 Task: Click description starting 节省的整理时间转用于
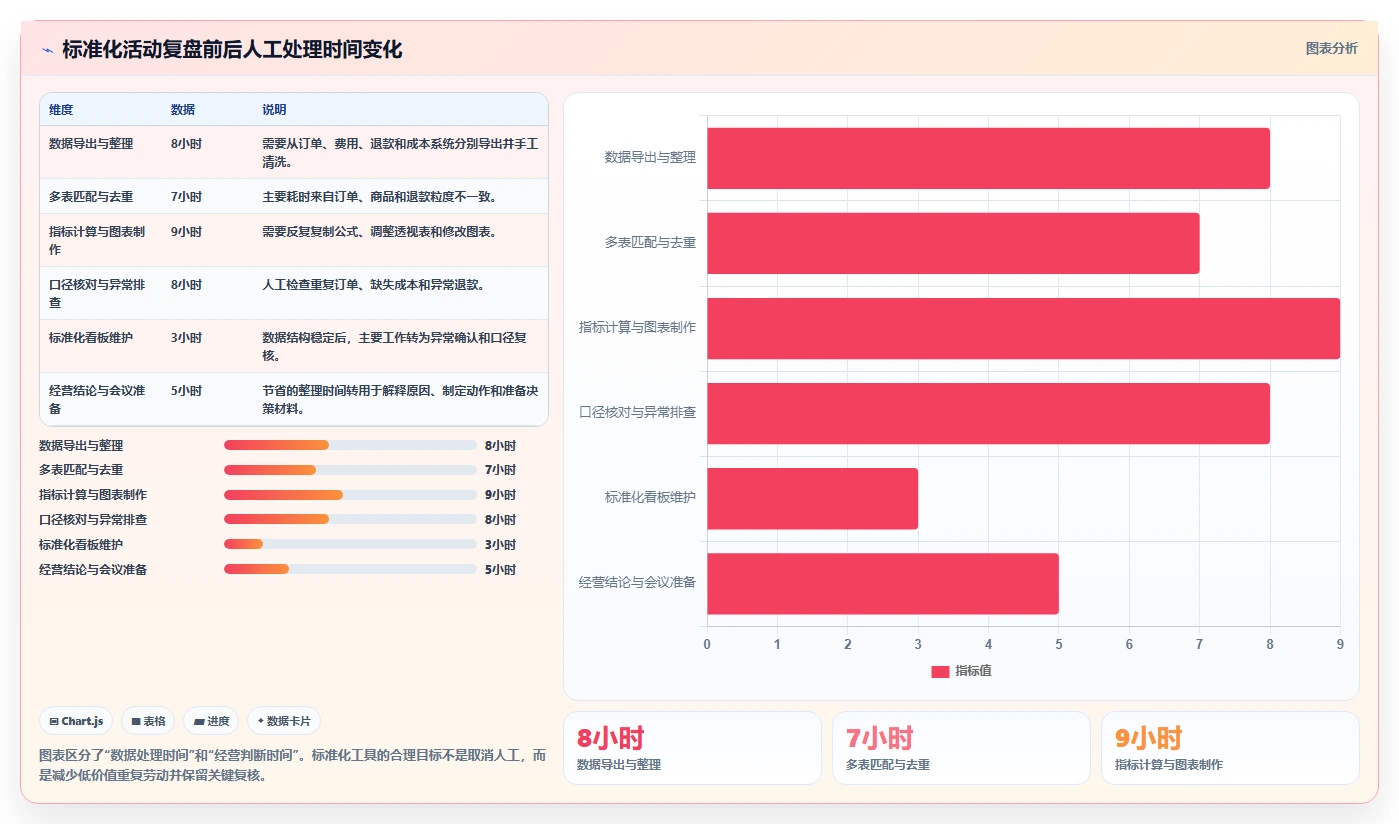400,399
